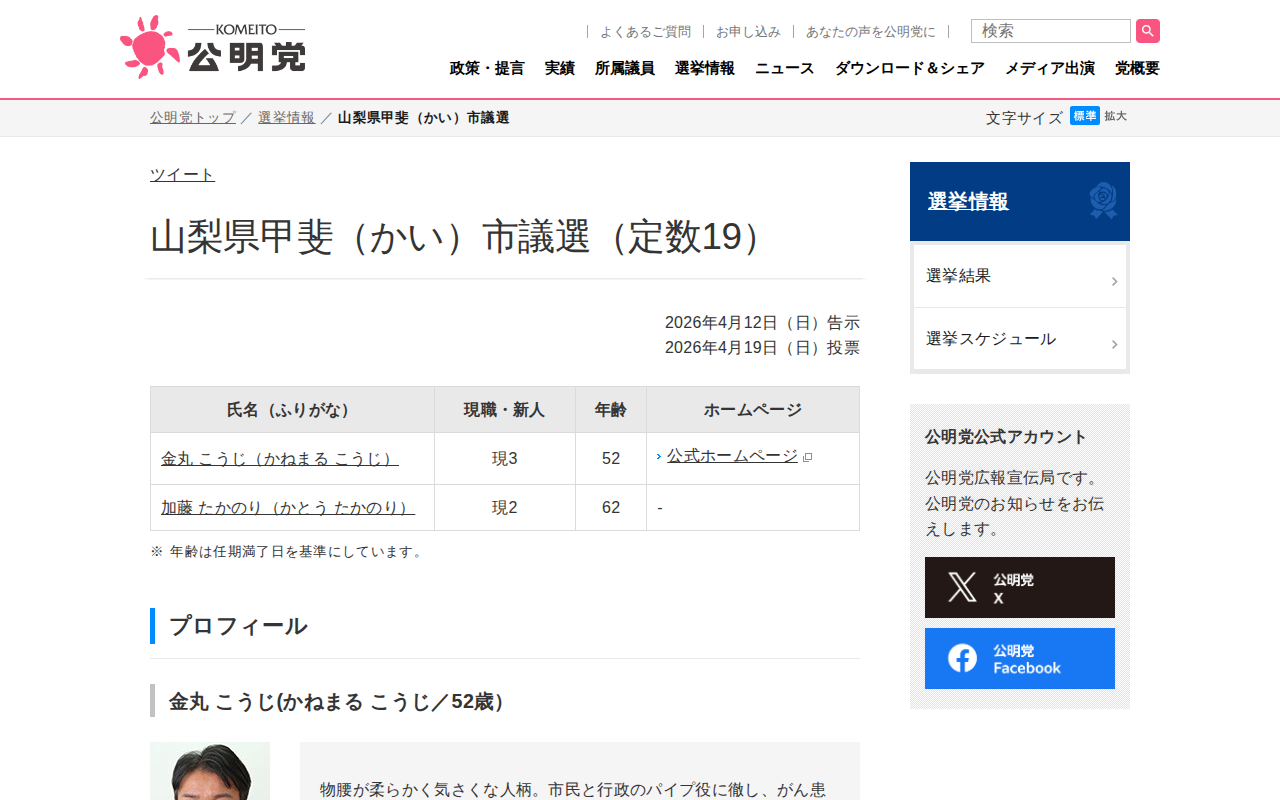Image resolution: width=1280 pixels, height=800 pixels.
Task: Open the 公明党 X account banner
Action: (x=1020, y=588)
